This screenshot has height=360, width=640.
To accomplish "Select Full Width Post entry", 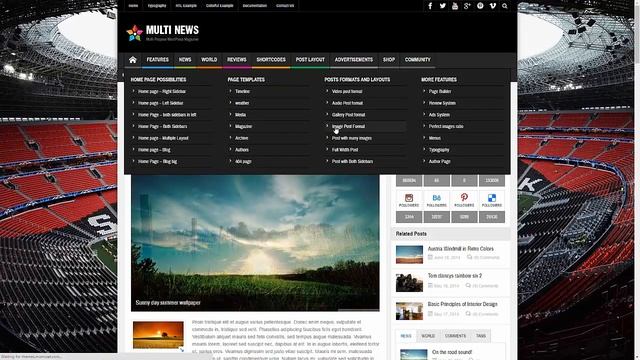I will click(x=345, y=150).
